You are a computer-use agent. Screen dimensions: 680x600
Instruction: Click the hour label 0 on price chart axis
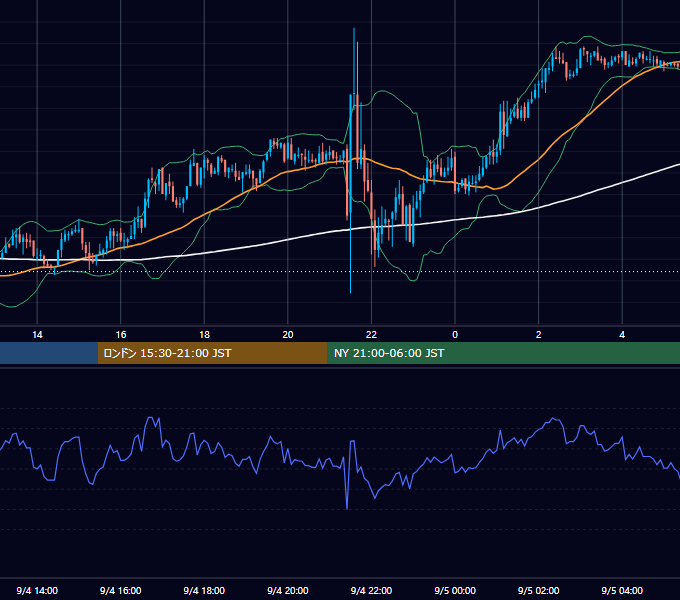coord(455,334)
